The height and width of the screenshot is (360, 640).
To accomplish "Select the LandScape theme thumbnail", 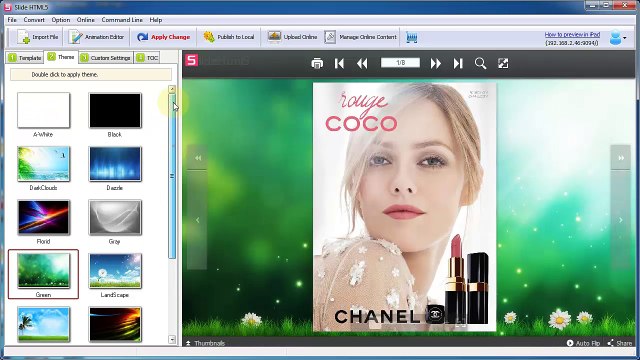I will tap(115, 271).
